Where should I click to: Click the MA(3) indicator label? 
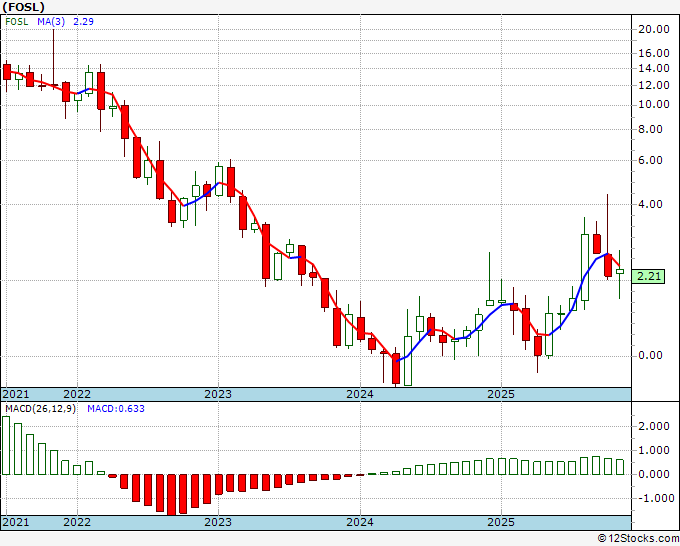pos(51,22)
